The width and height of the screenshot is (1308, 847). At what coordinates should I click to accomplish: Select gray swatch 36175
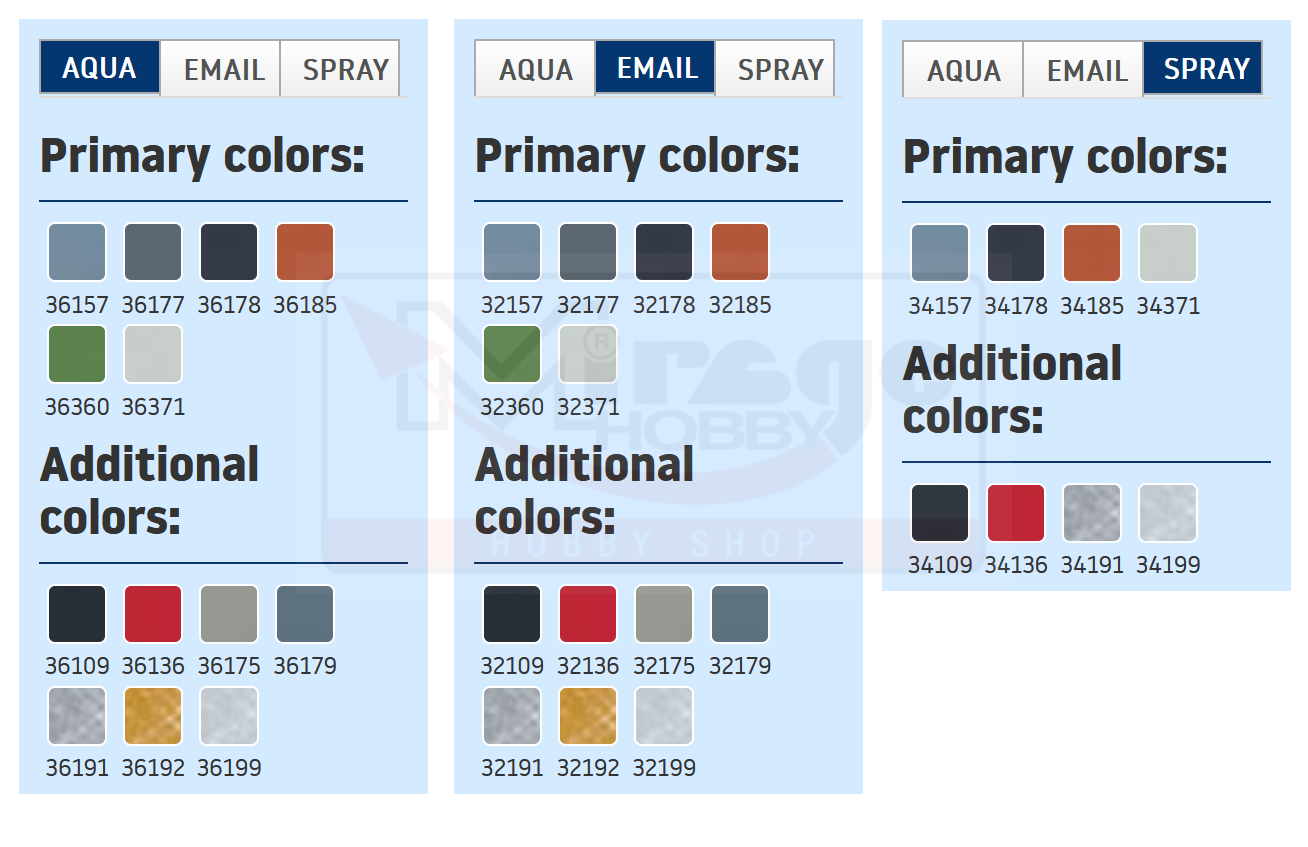pyautogui.click(x=229, y=614)
